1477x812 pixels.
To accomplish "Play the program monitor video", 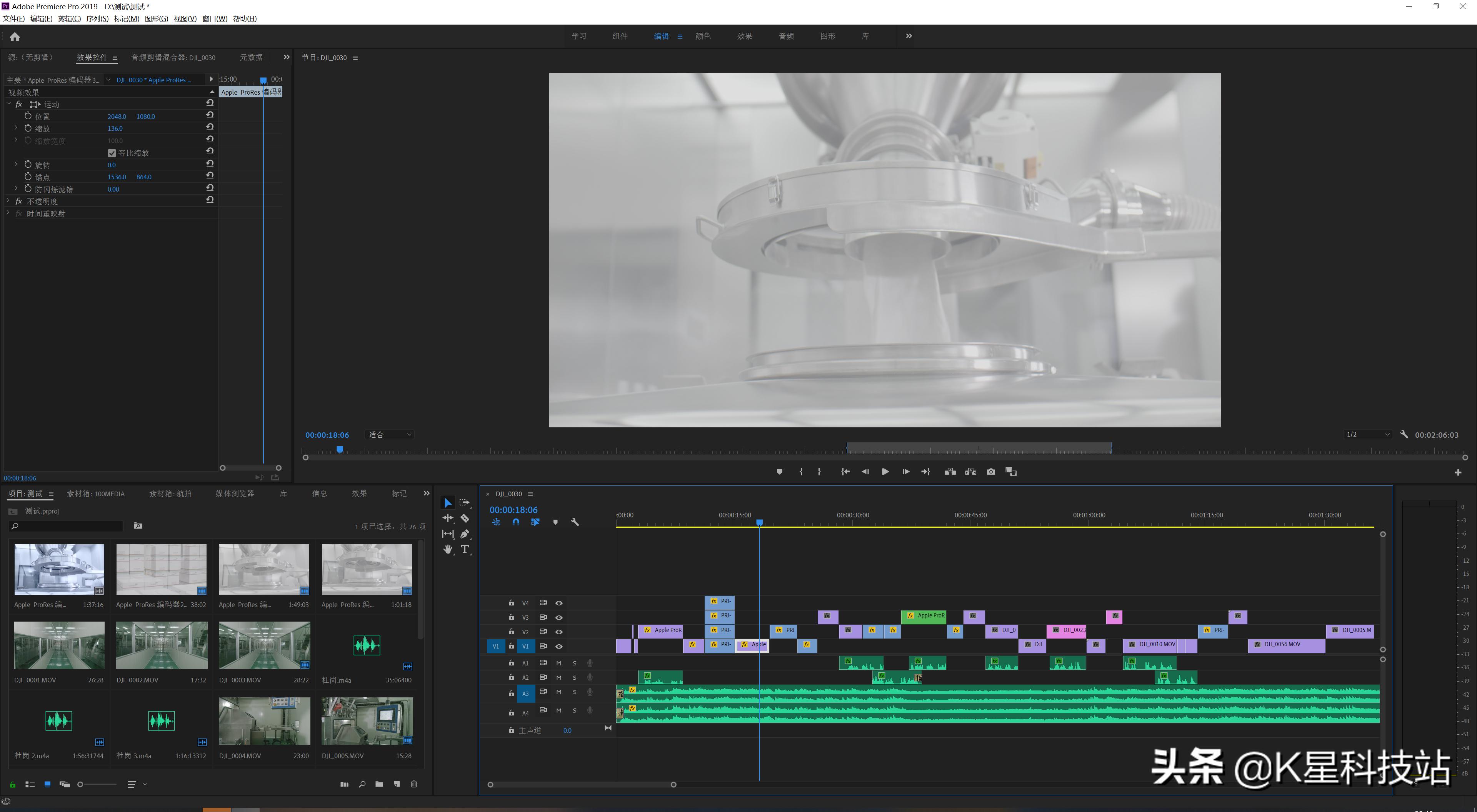I will coord(885,472).
